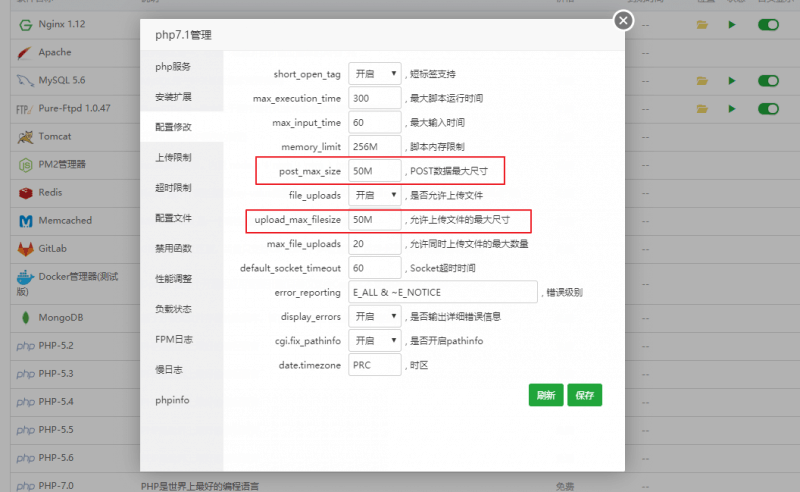The image size is (800, 492).
Task: Select the 慢日志 tab
Action: click(182, 370)
